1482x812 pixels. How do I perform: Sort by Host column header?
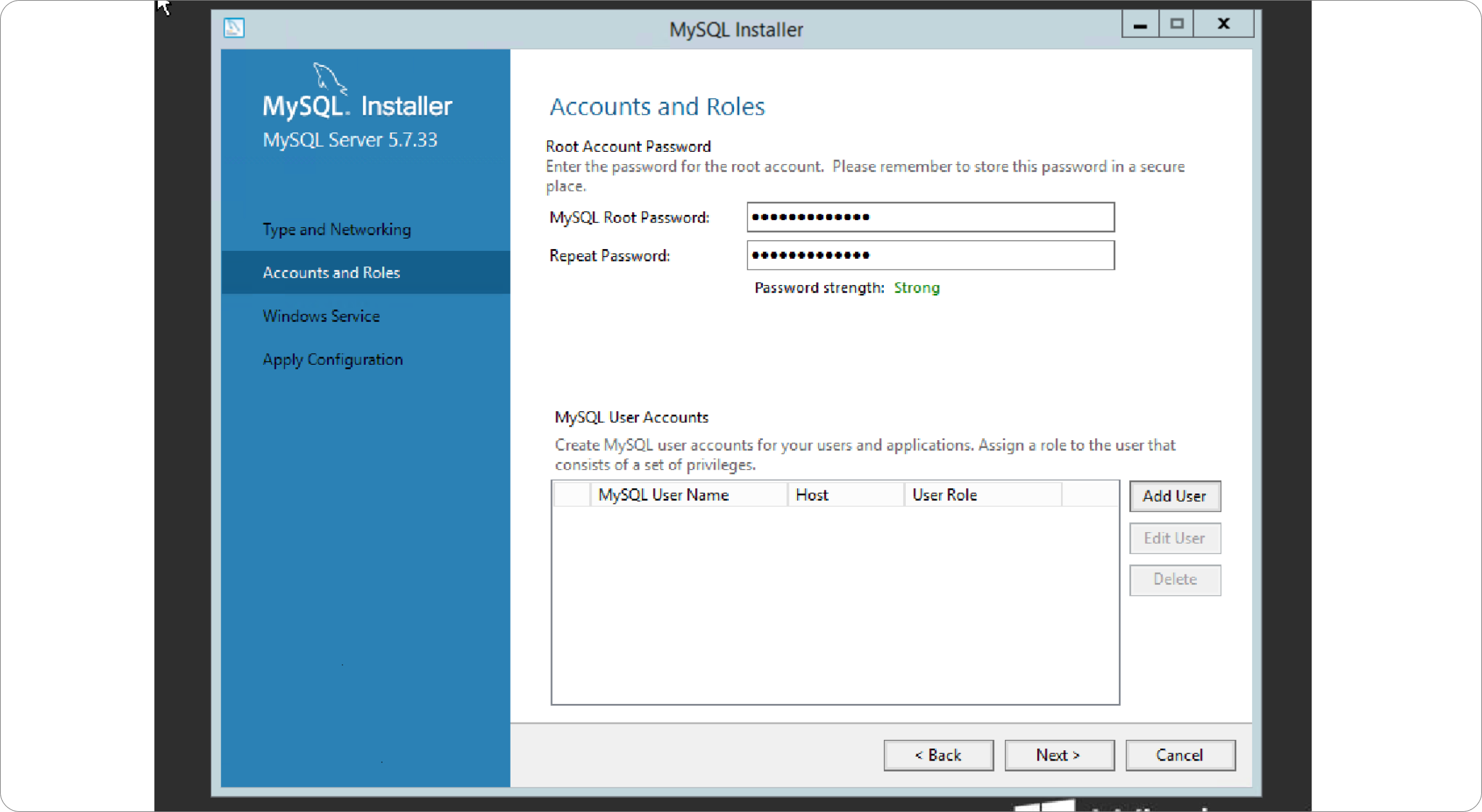pos(846,495)
